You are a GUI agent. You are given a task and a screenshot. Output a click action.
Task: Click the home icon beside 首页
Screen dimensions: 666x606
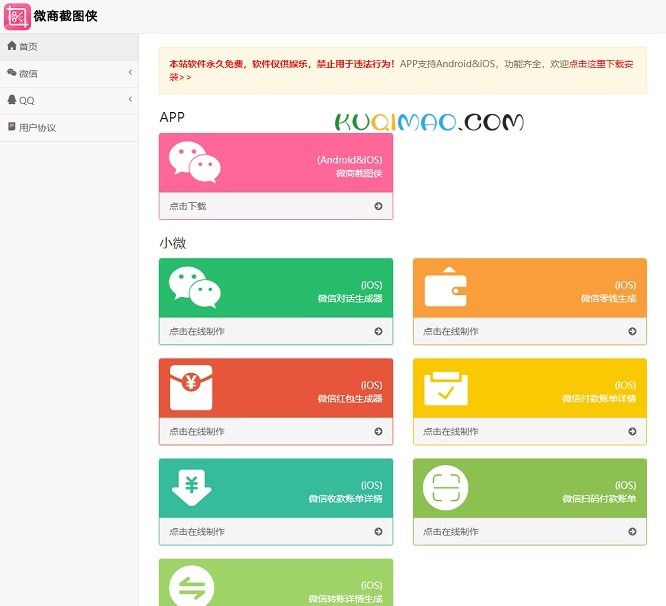12,46
